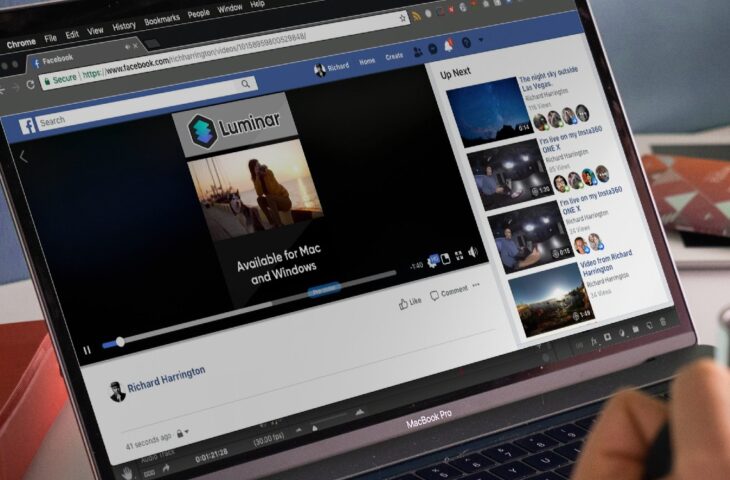This screenshot has width=730, height=480.
Task: Go back using the left chevron by video
Action: pyautogui.click(x=23, y=157)
